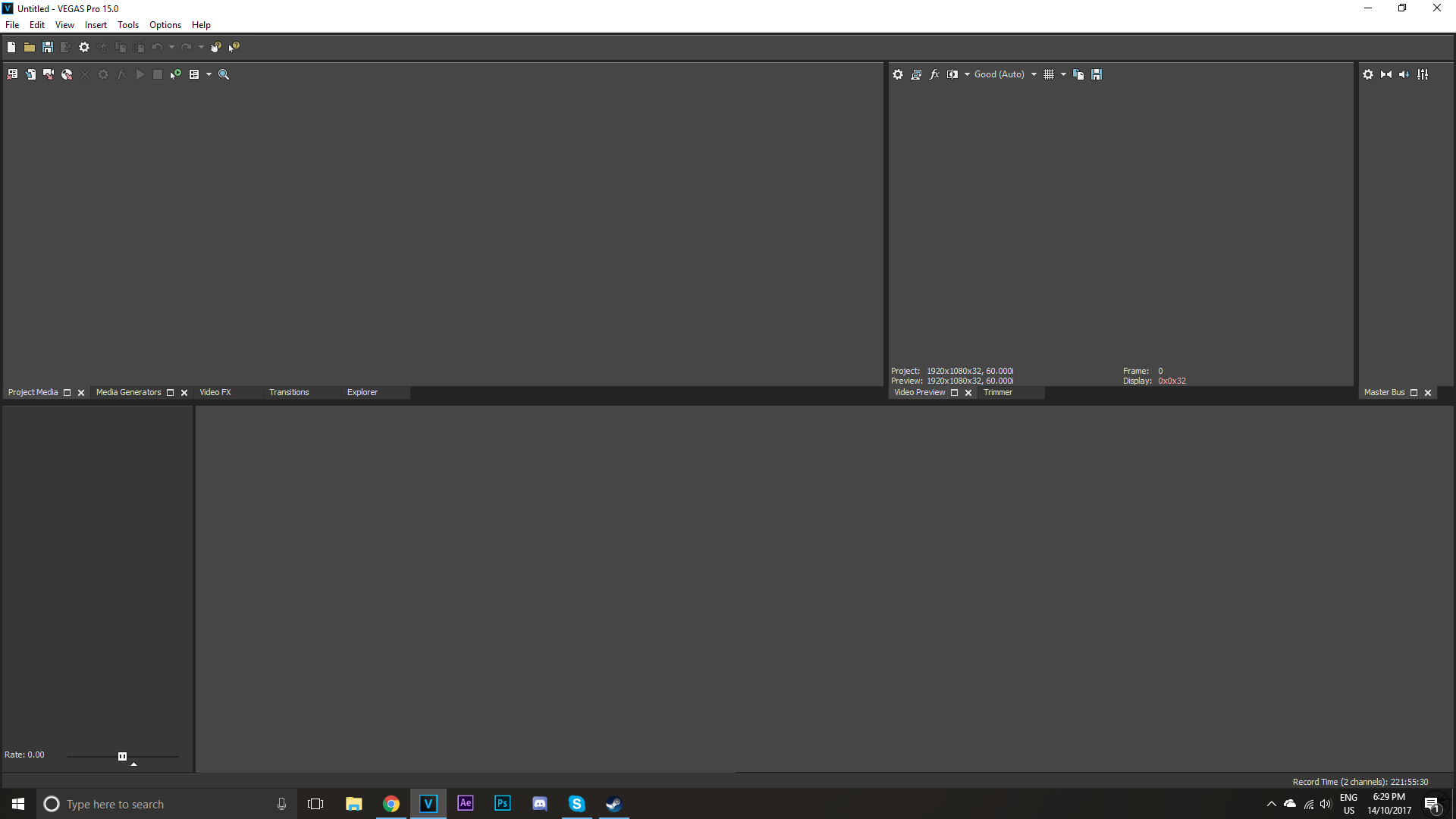The width and height of the screenshot is (1456, 819).
Task: Click the Rate slider handle
Action: point(122,756)
